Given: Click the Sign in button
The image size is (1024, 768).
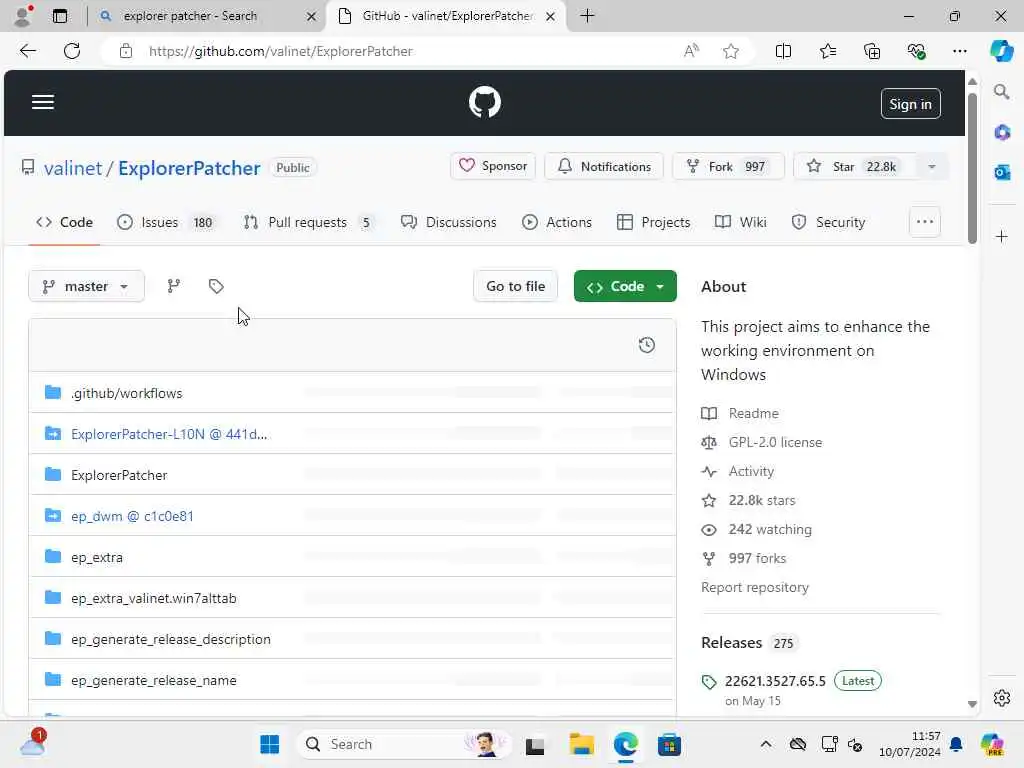Looking at the screenshot, I should coord(910,104).
